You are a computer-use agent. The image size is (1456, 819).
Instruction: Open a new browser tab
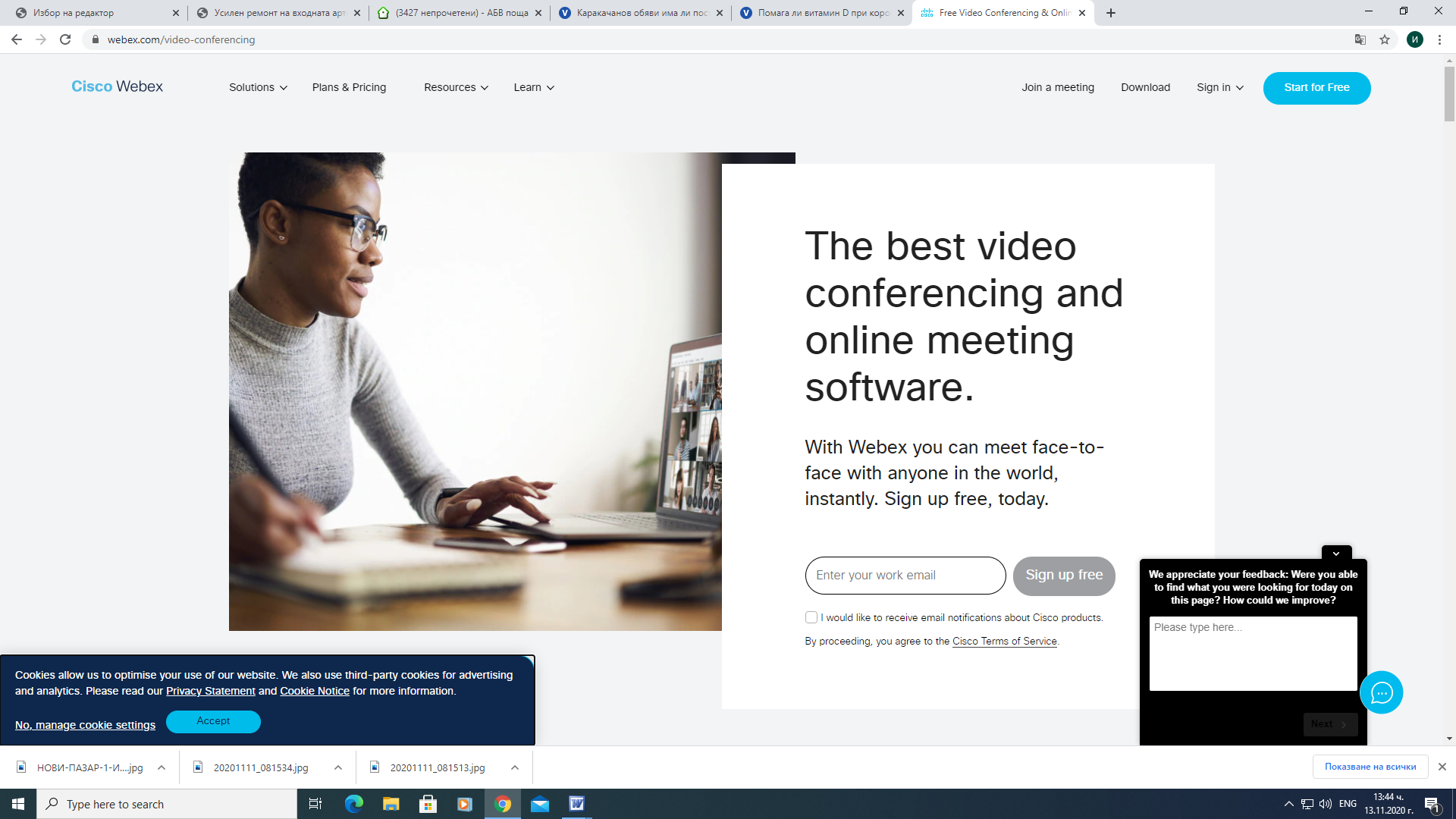1111,13
